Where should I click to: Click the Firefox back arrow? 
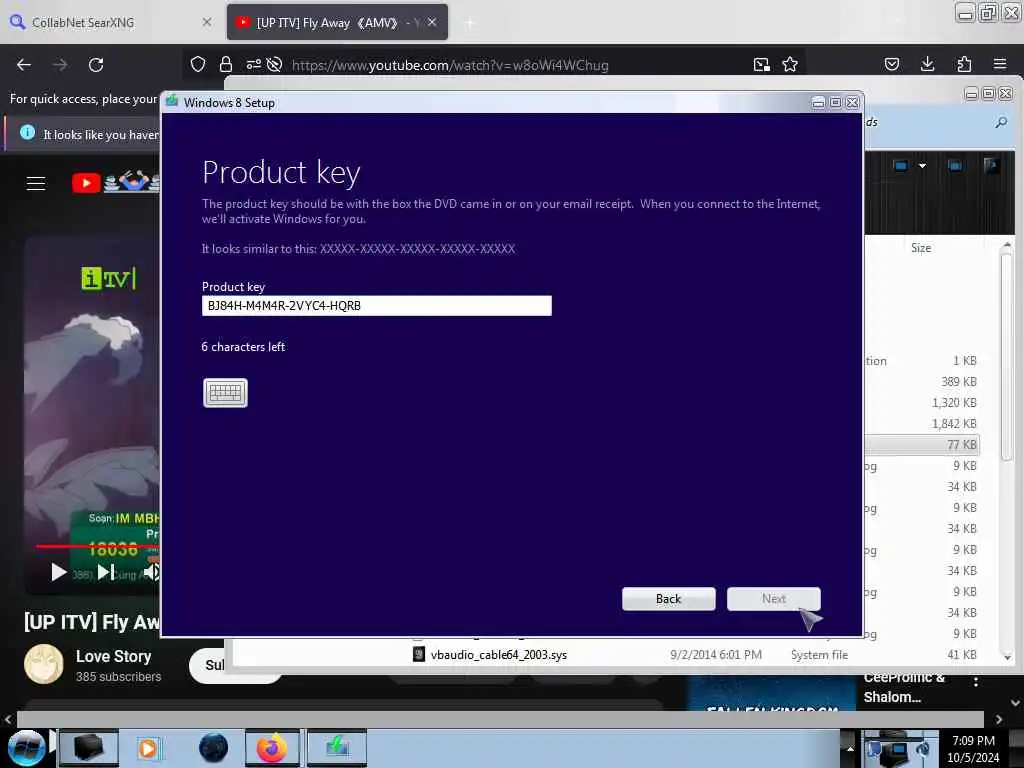24,65
